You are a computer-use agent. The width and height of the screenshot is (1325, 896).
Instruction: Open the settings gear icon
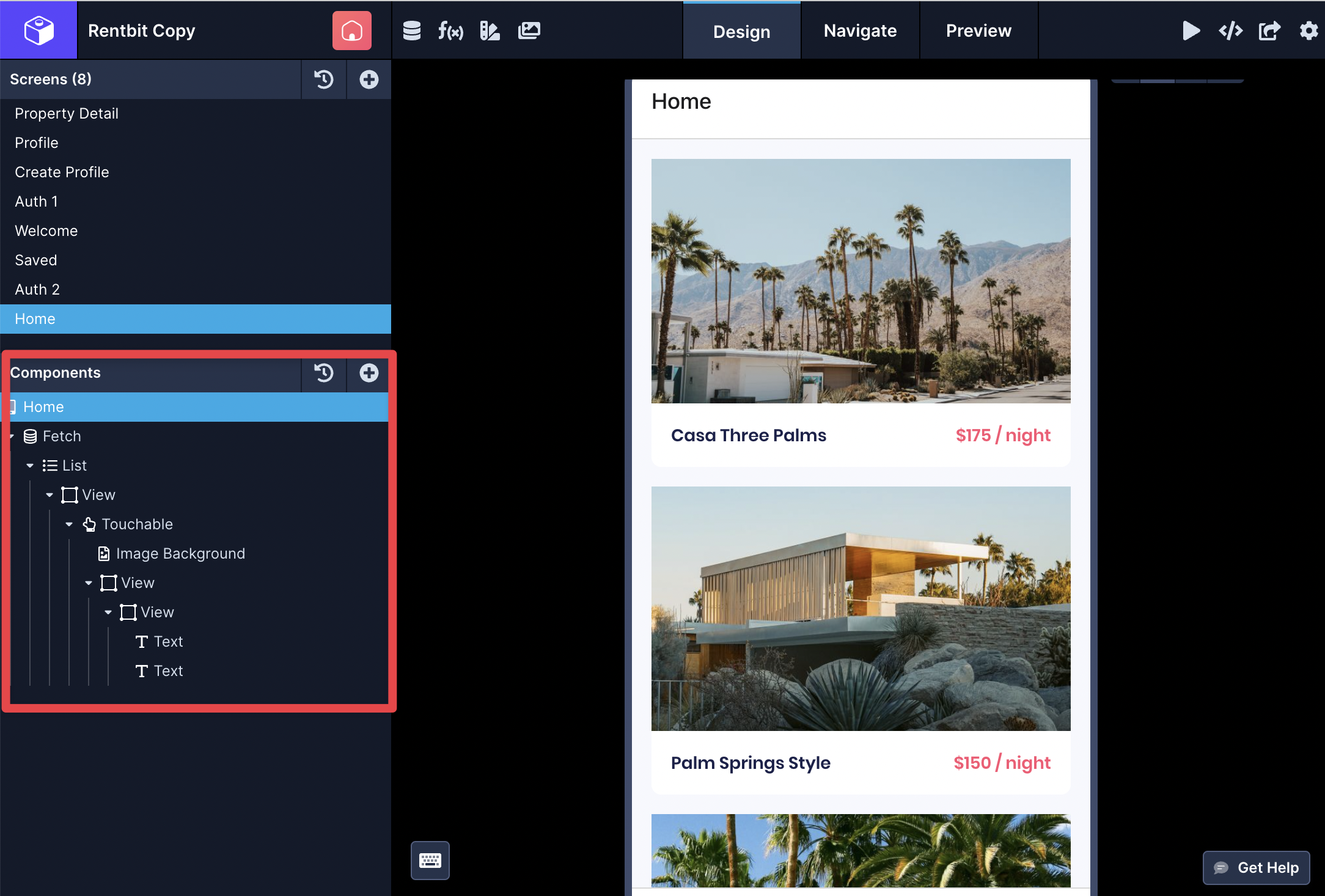(1308, 31)
